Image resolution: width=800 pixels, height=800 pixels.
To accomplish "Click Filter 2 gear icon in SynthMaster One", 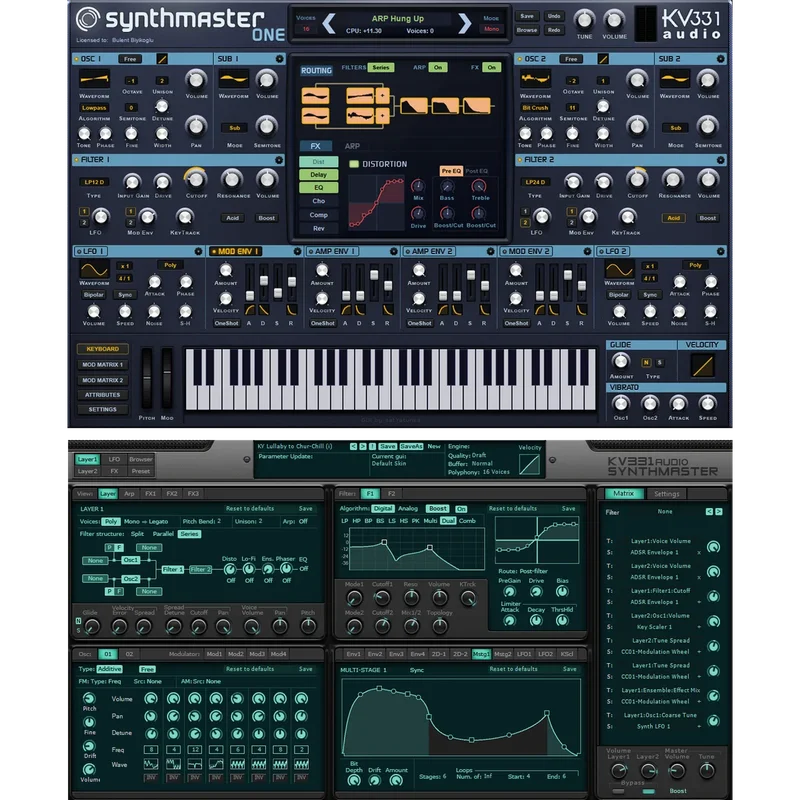I will pos(720,160).
